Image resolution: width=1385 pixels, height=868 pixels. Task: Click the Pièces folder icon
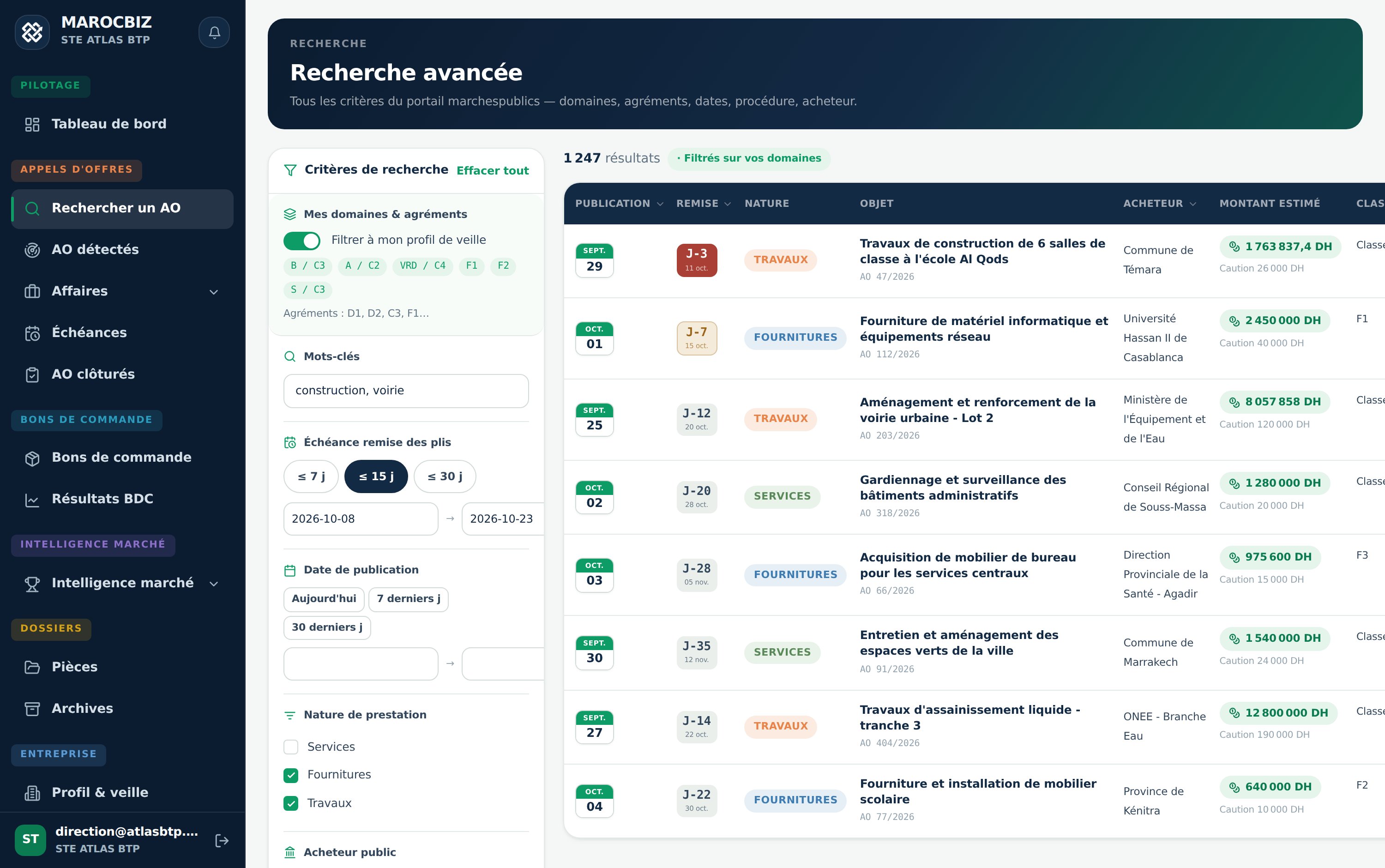click(x=32, y=667)
